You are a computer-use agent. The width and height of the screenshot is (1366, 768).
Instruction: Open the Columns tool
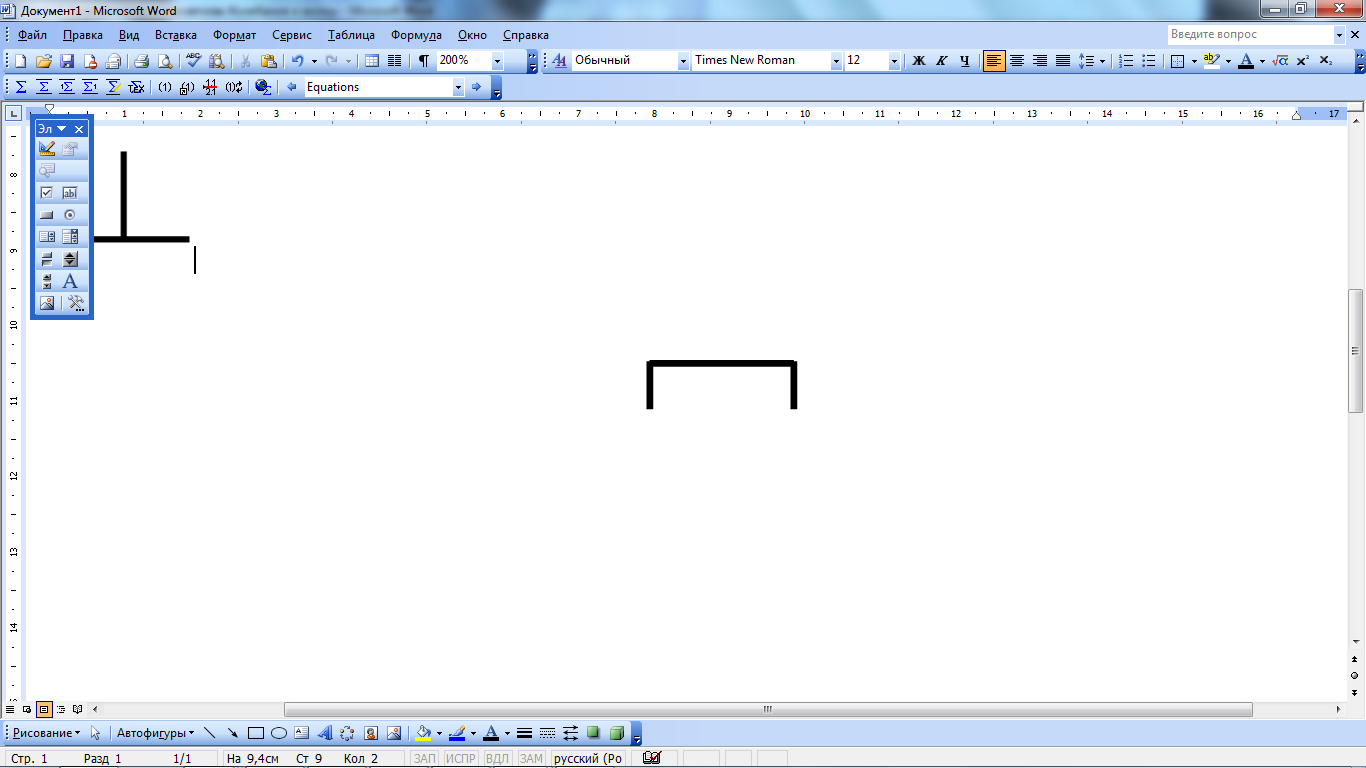[x=395, y=61]
